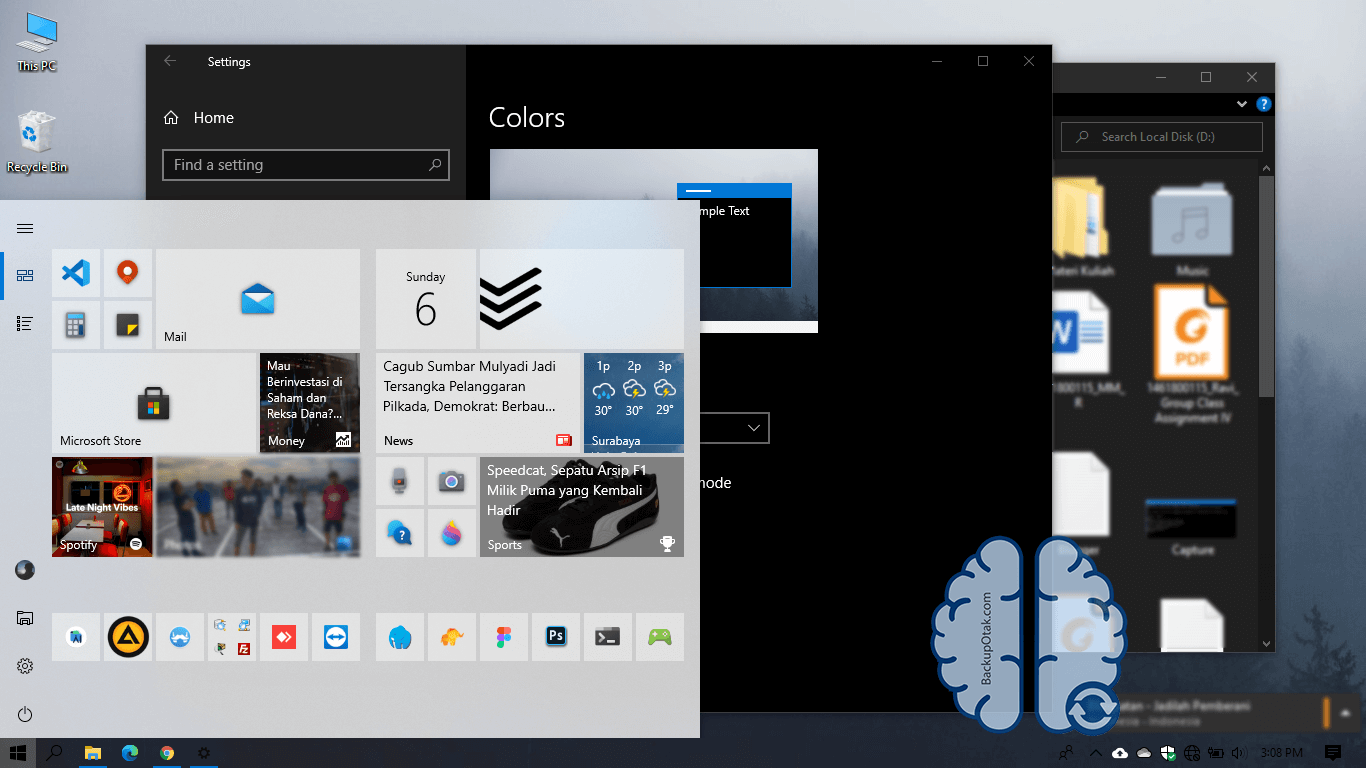Screen dimensions: 1366x768
Task: Switch to All apps list in Start
Action: point(25,323)
